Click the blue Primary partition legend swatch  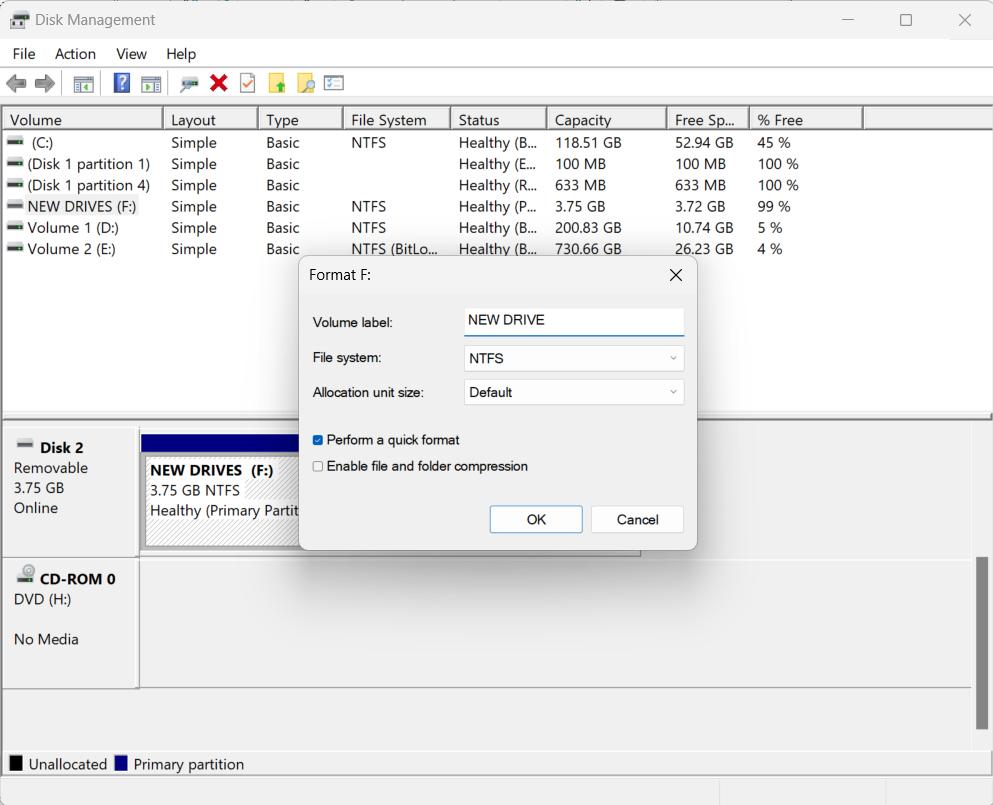tap(121, 763)
